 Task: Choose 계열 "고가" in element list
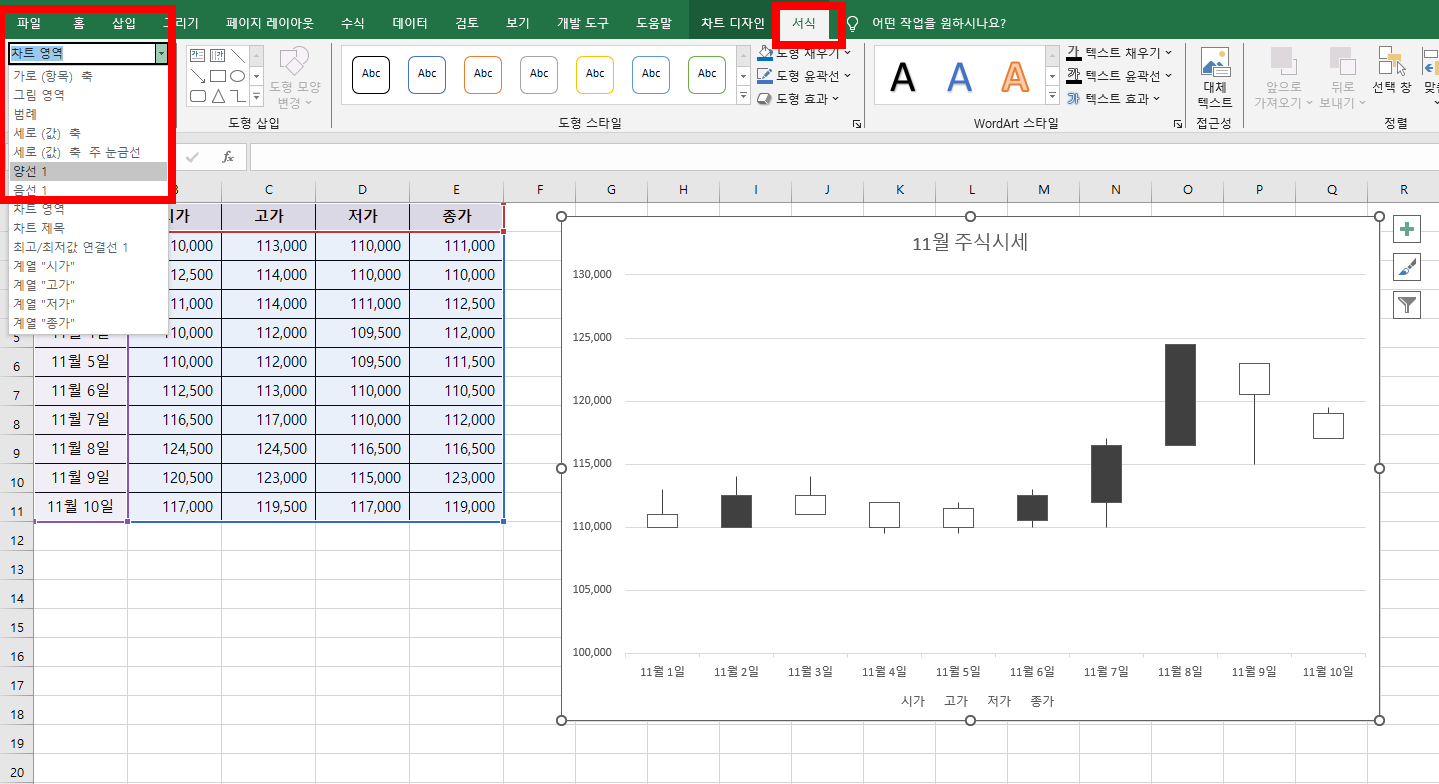point(88,285)
